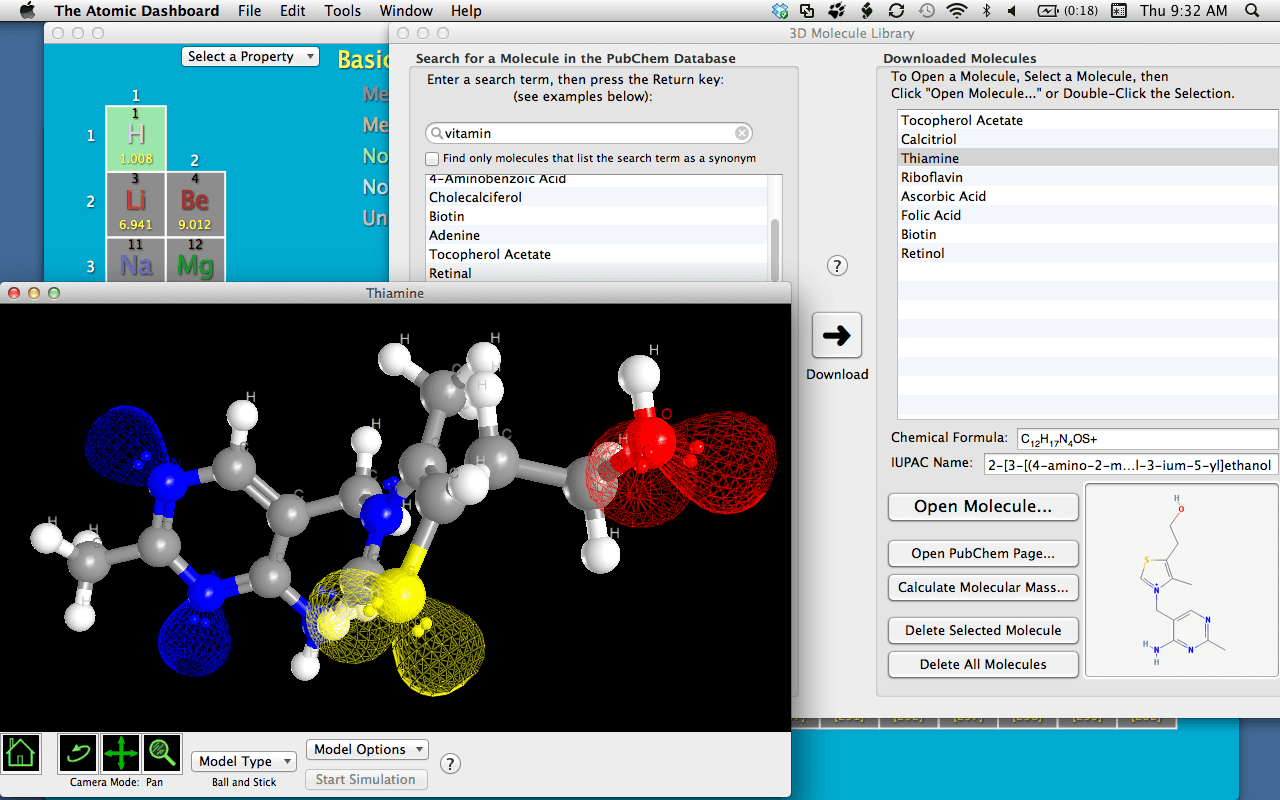Select Biotin in Downloaded Molecules
1280x800 pixels.
point(1088,234)
